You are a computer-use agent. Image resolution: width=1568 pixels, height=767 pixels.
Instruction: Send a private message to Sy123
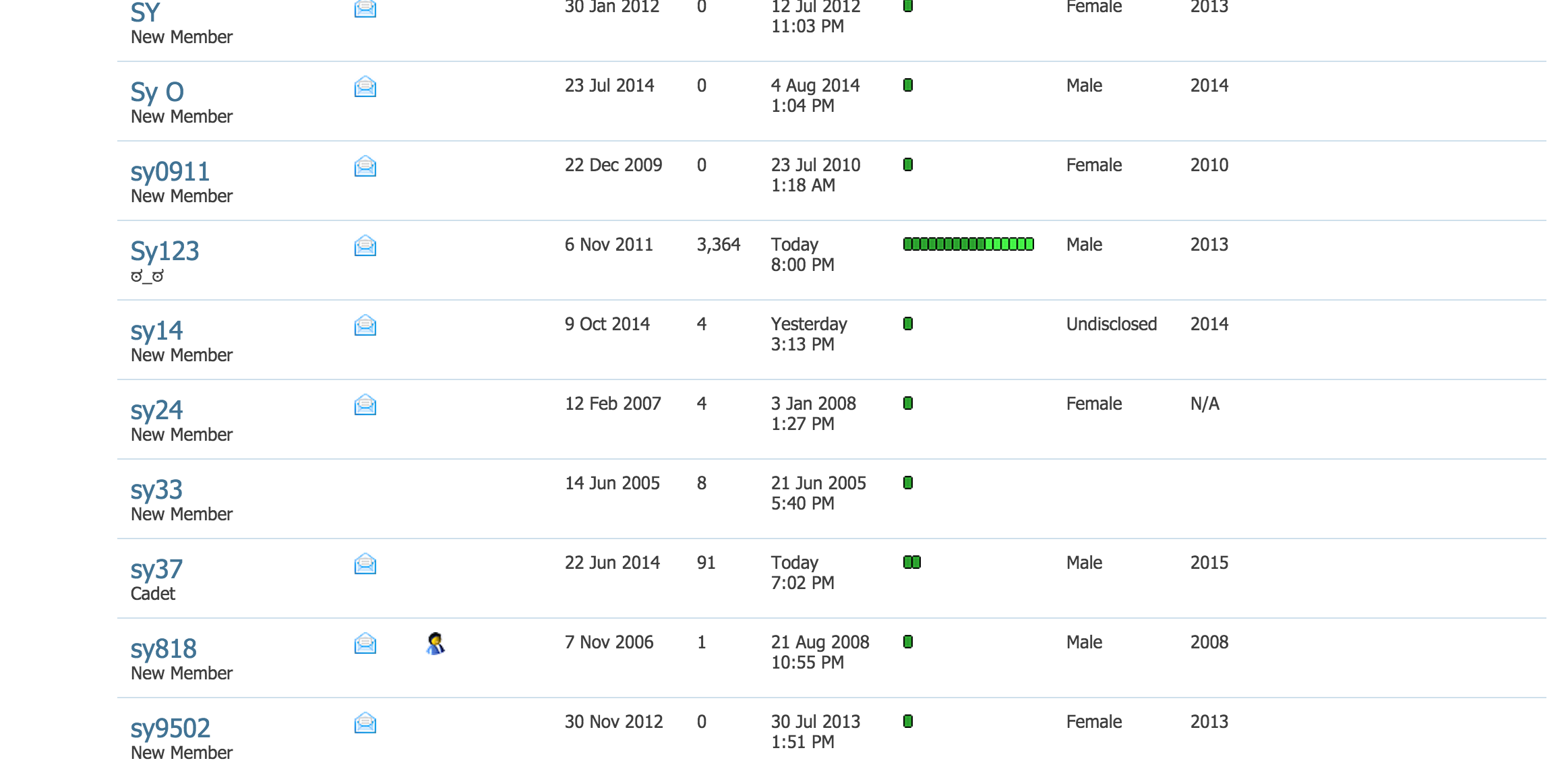(365, 245)
